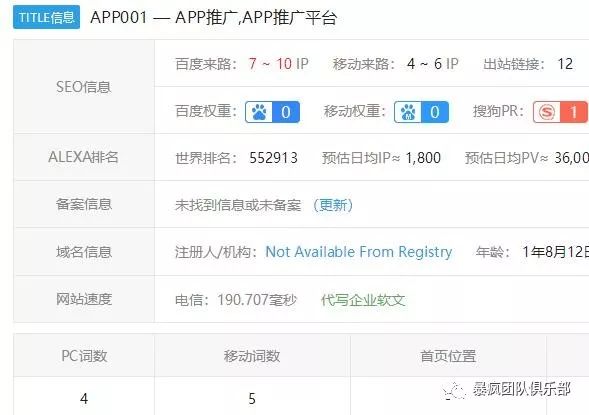The width and height of the screenshot is (589, 415).
Task: Click the 移动词数 column header
Action: (x=252, y=356)
